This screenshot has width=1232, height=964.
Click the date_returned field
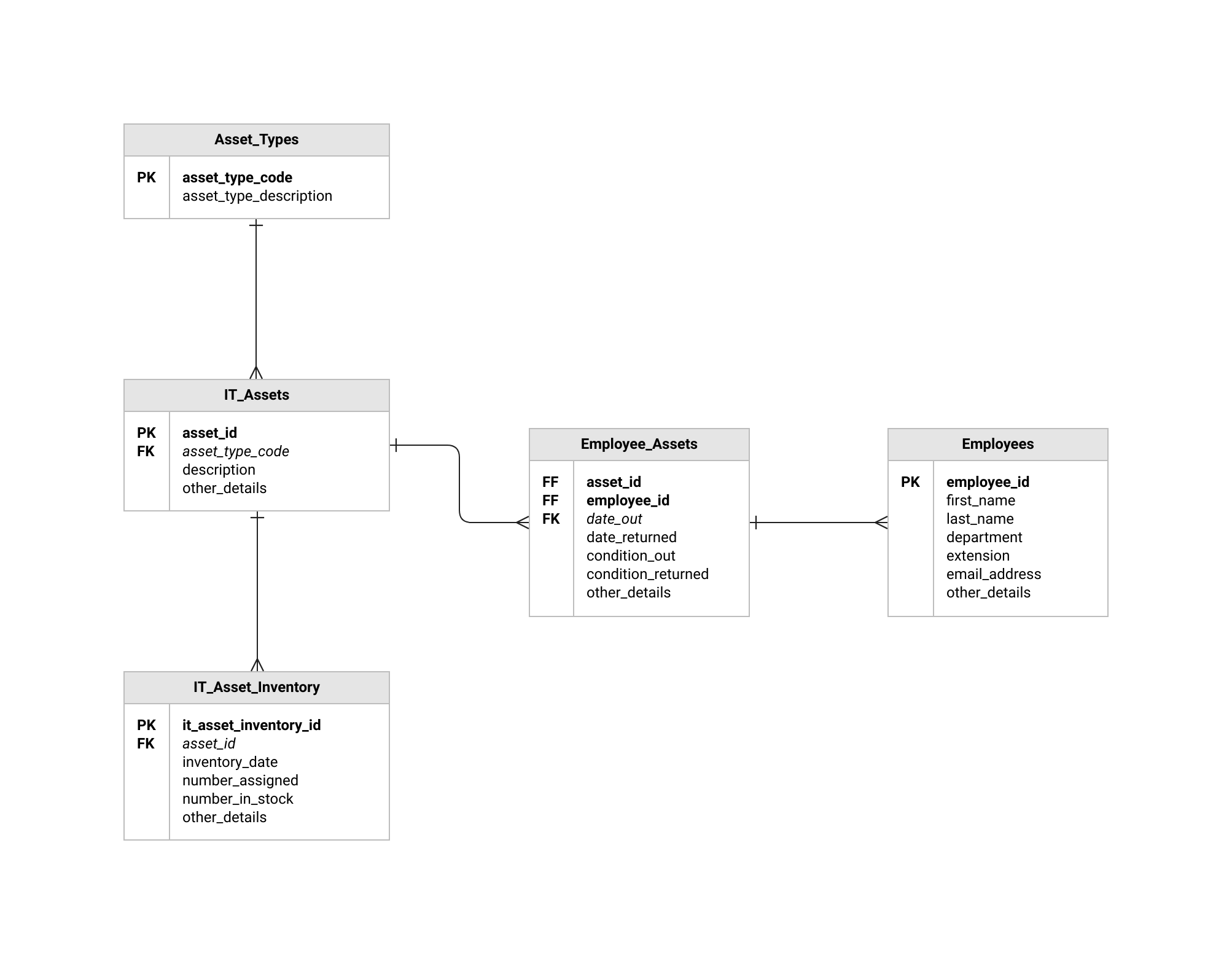[x=631, y=537]
